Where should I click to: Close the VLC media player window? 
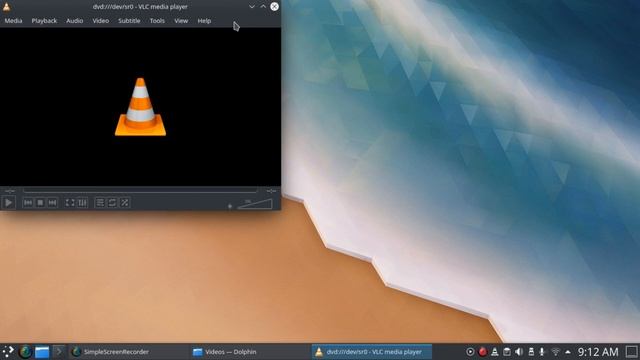point(274,7)
